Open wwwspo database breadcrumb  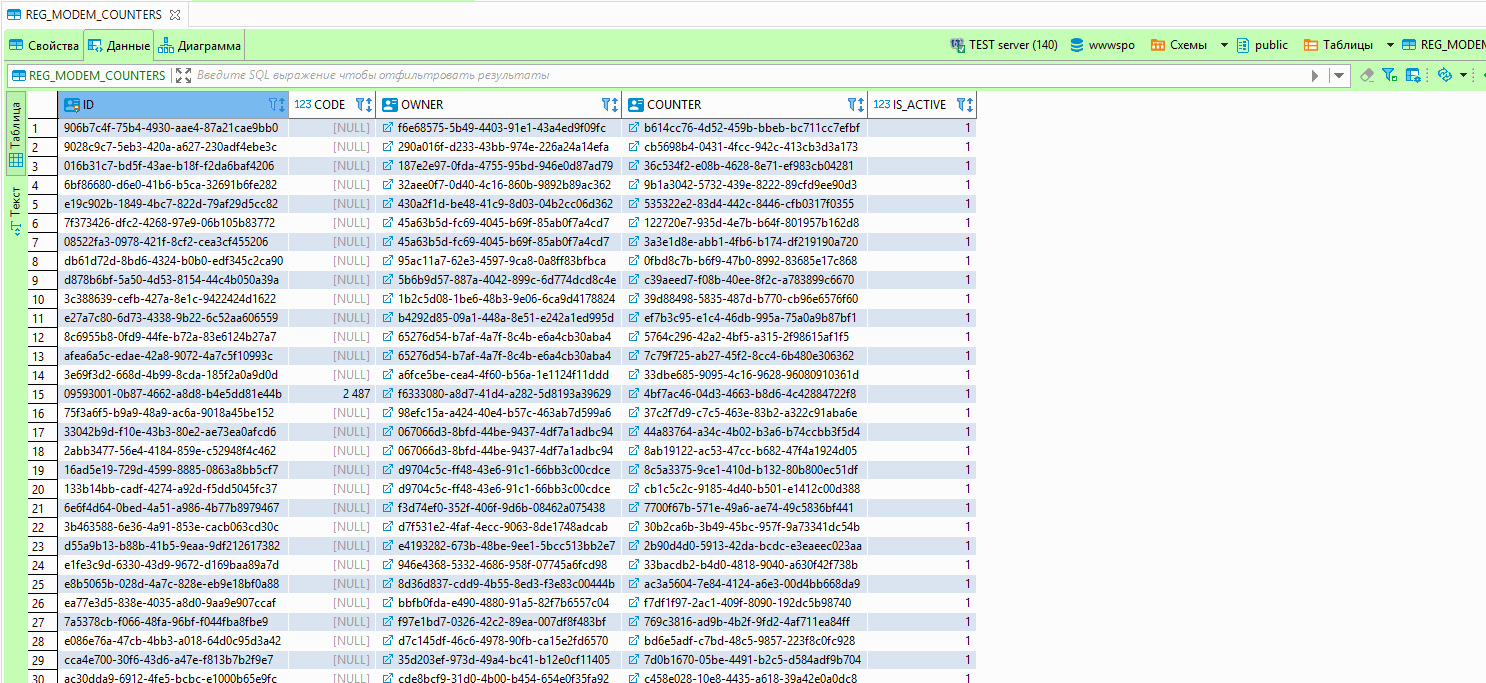pyautogui.click(x=1102, y=45)
